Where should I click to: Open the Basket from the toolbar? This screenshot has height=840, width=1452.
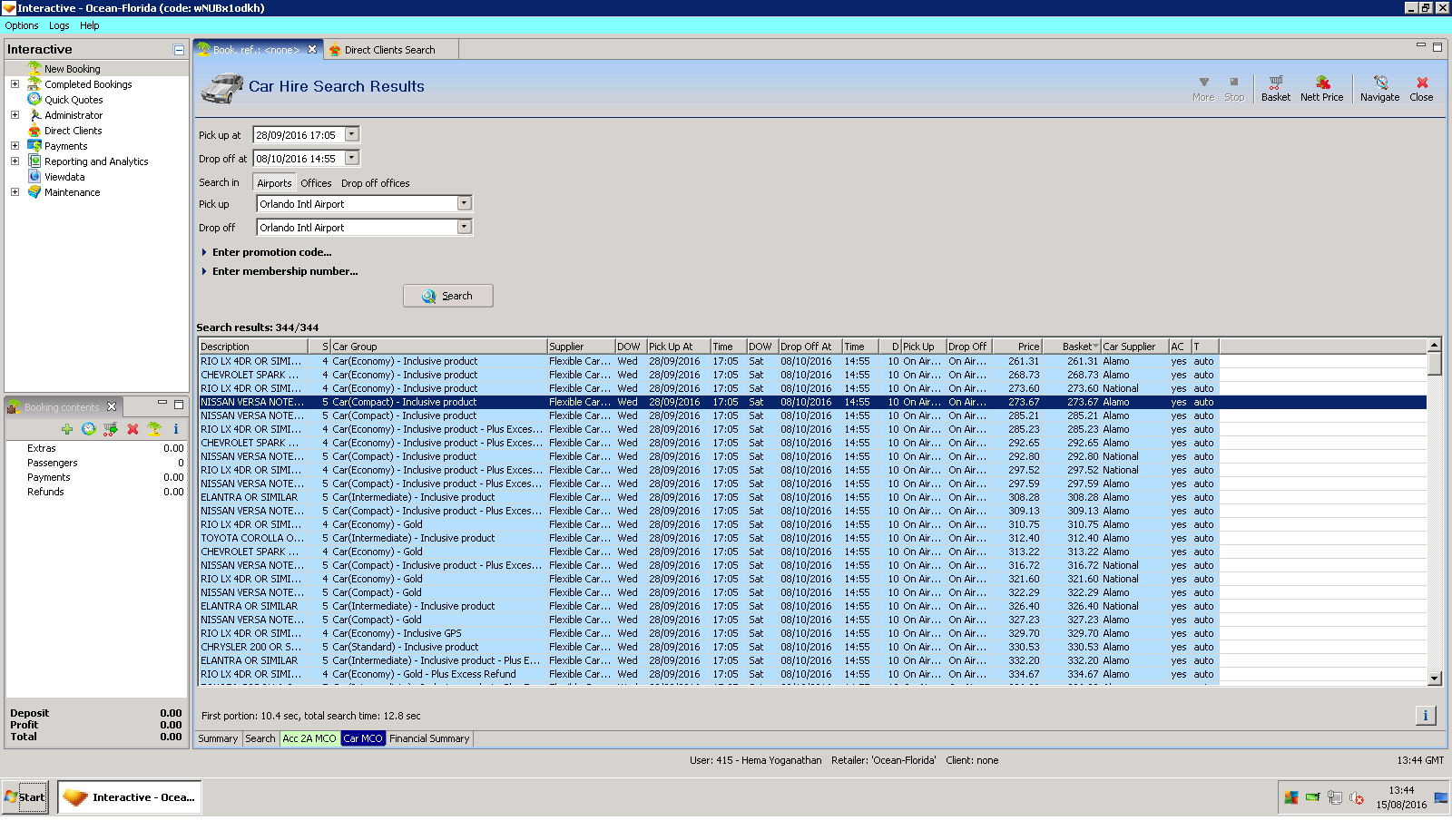point(1275,88)
